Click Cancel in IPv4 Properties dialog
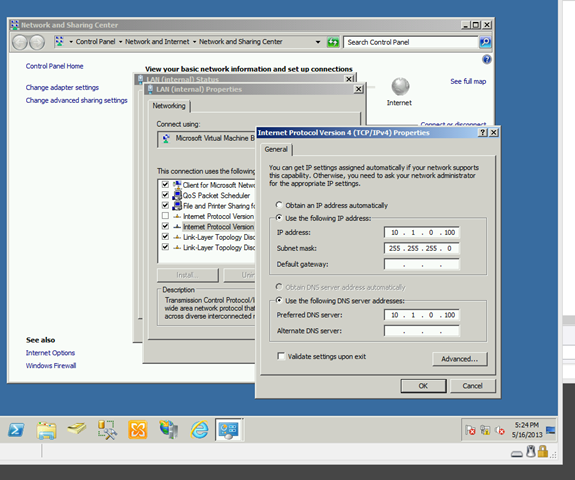Viewport: 575px width, 480px height. pyautogui.click(x=473, y=386)
